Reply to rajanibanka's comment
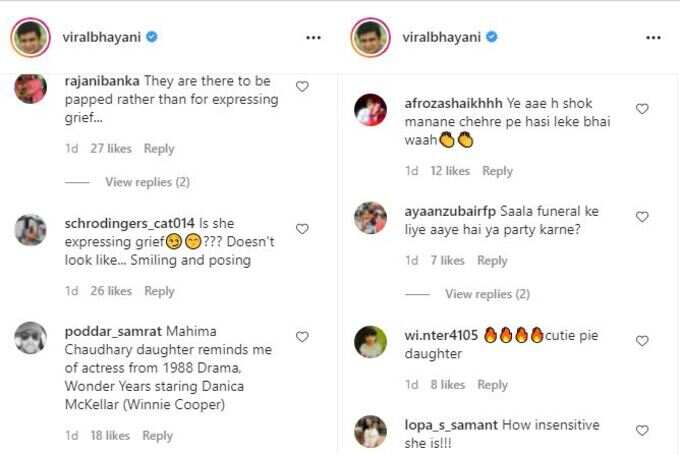The image size is (680, 455). tap(159, 149)
